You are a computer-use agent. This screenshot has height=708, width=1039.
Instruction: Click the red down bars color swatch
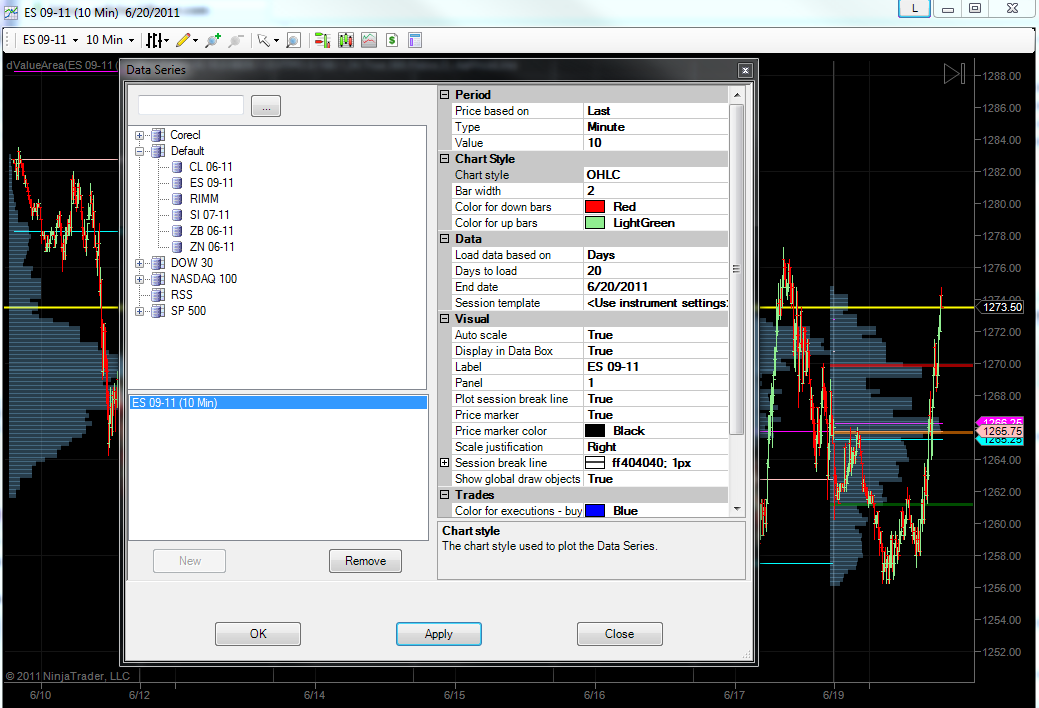(595, 207)
